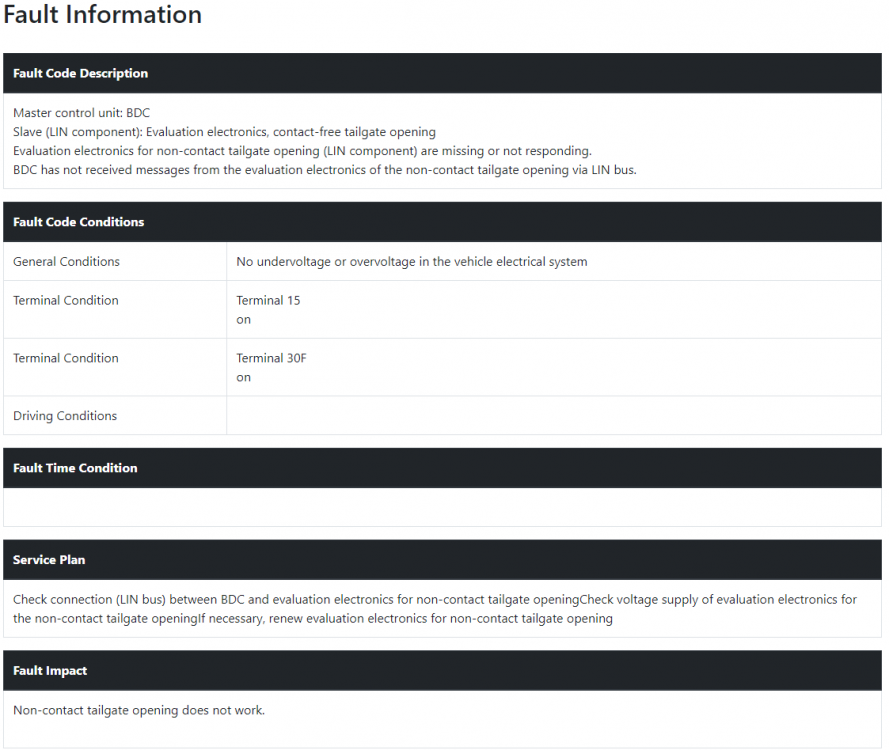This screenshot has height=750, width=889.
Task: Click the Master control unit: BDC line
Action: [x=82, y=113]
